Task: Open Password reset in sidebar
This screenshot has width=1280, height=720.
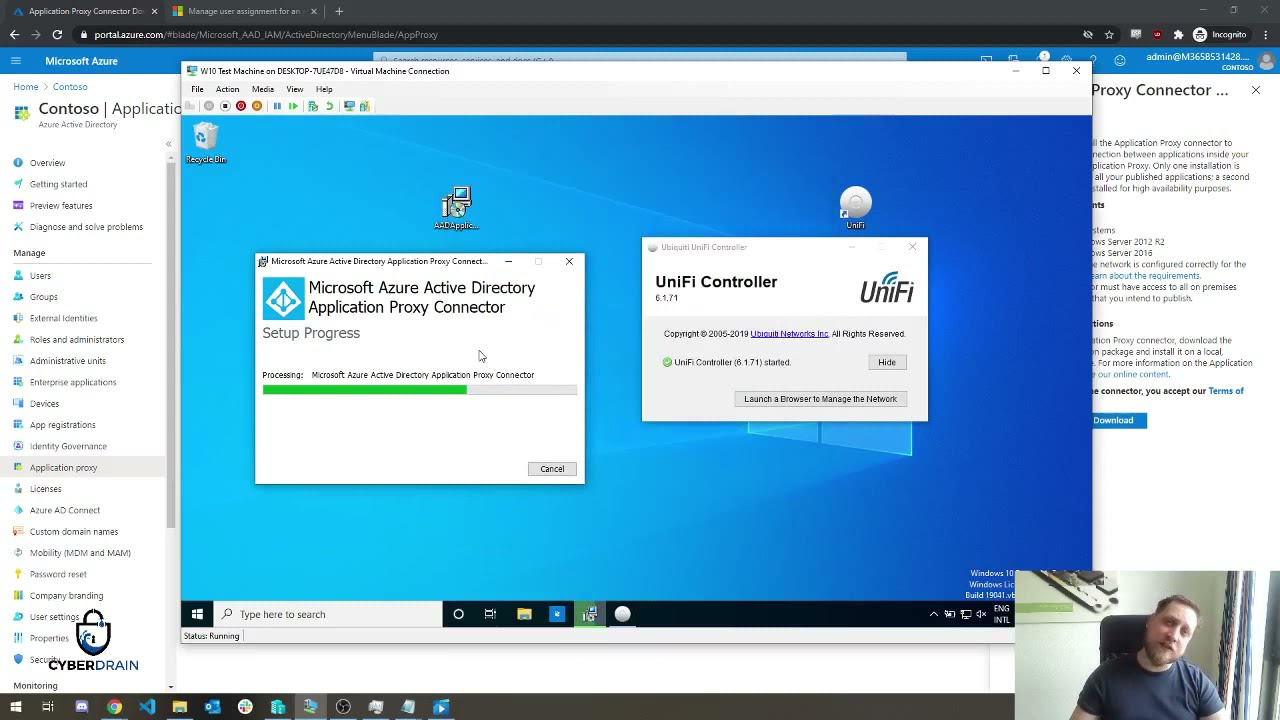Action: click(58, 574)
